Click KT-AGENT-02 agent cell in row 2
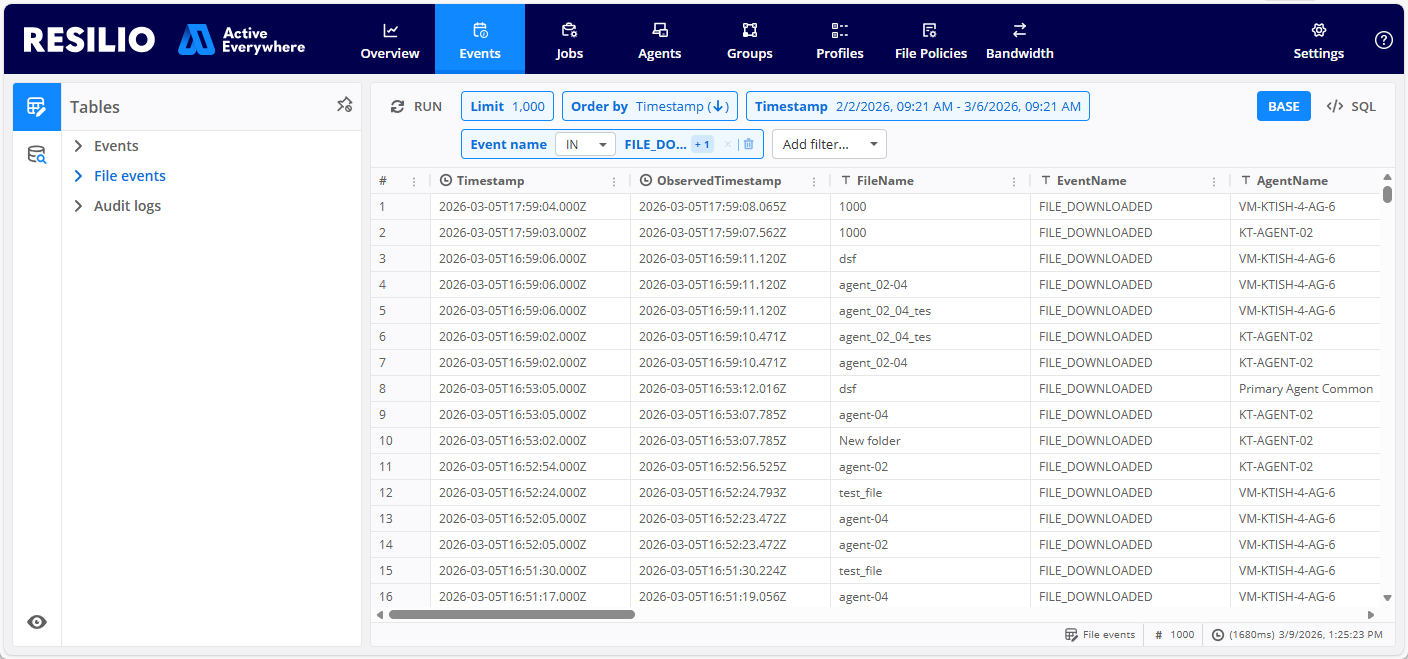 (1306, 233)
